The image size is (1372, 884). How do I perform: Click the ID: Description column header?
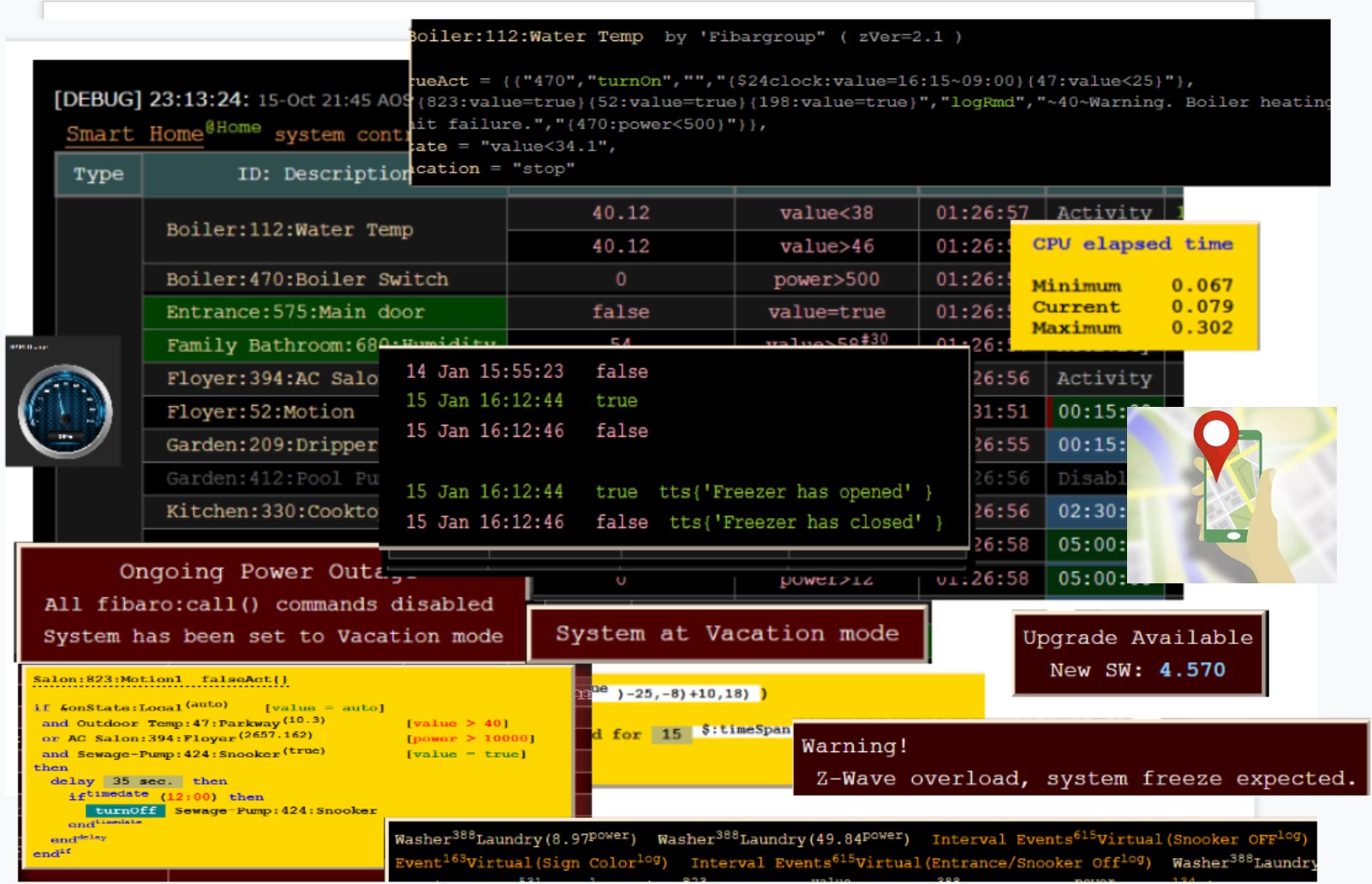point(325,174)
